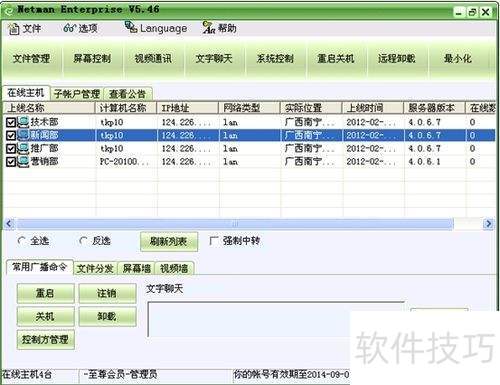The height and width of the screenshot is (385, 500).
Task: Click the 屏幕控制 toolbar button
Action: 92,59
